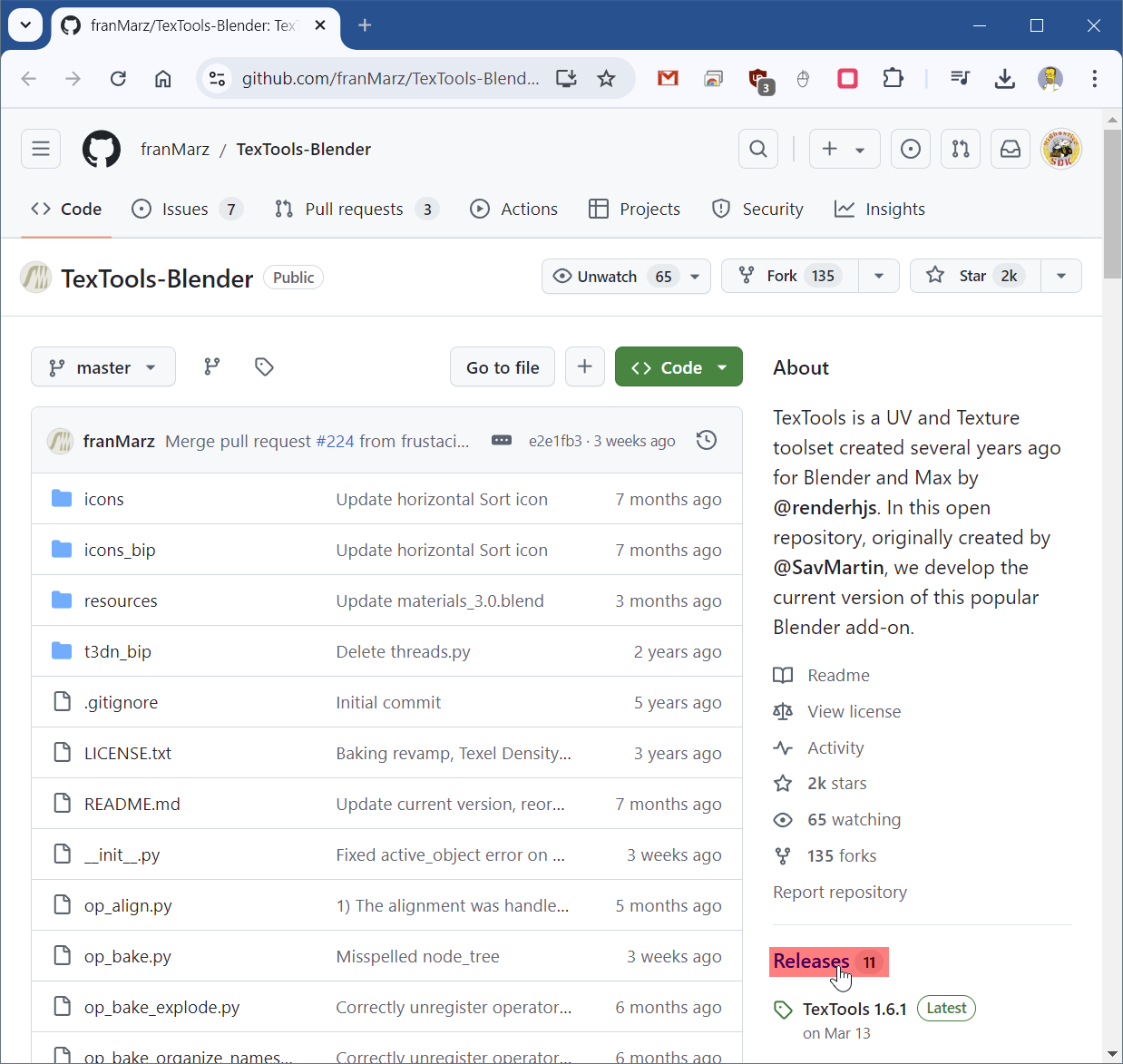The height and width of the screenshot is (1064, 1123).
Task: Star the TexTools-Blender repository
Action: [975, 276]
